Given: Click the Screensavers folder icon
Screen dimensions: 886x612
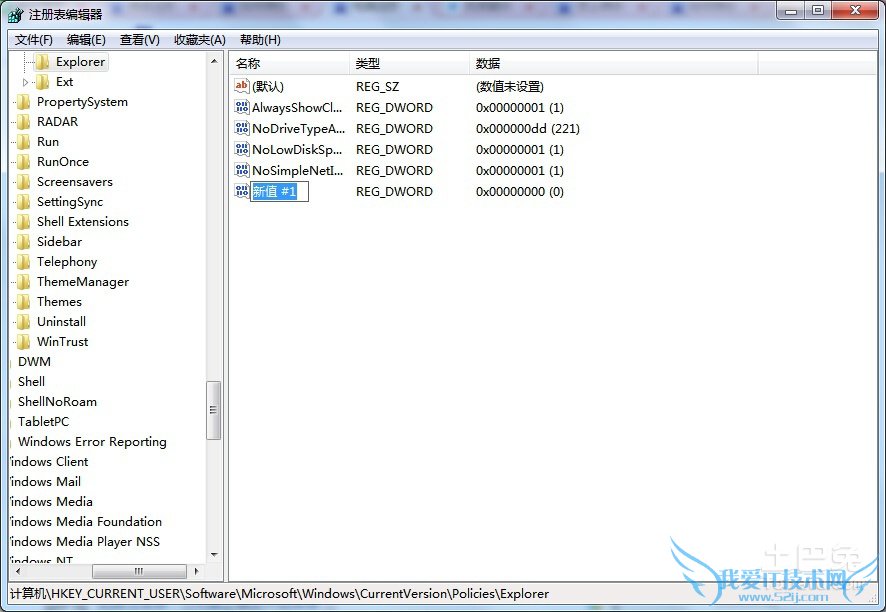Looking at the screenshot, I should click(x=23, y=182).
